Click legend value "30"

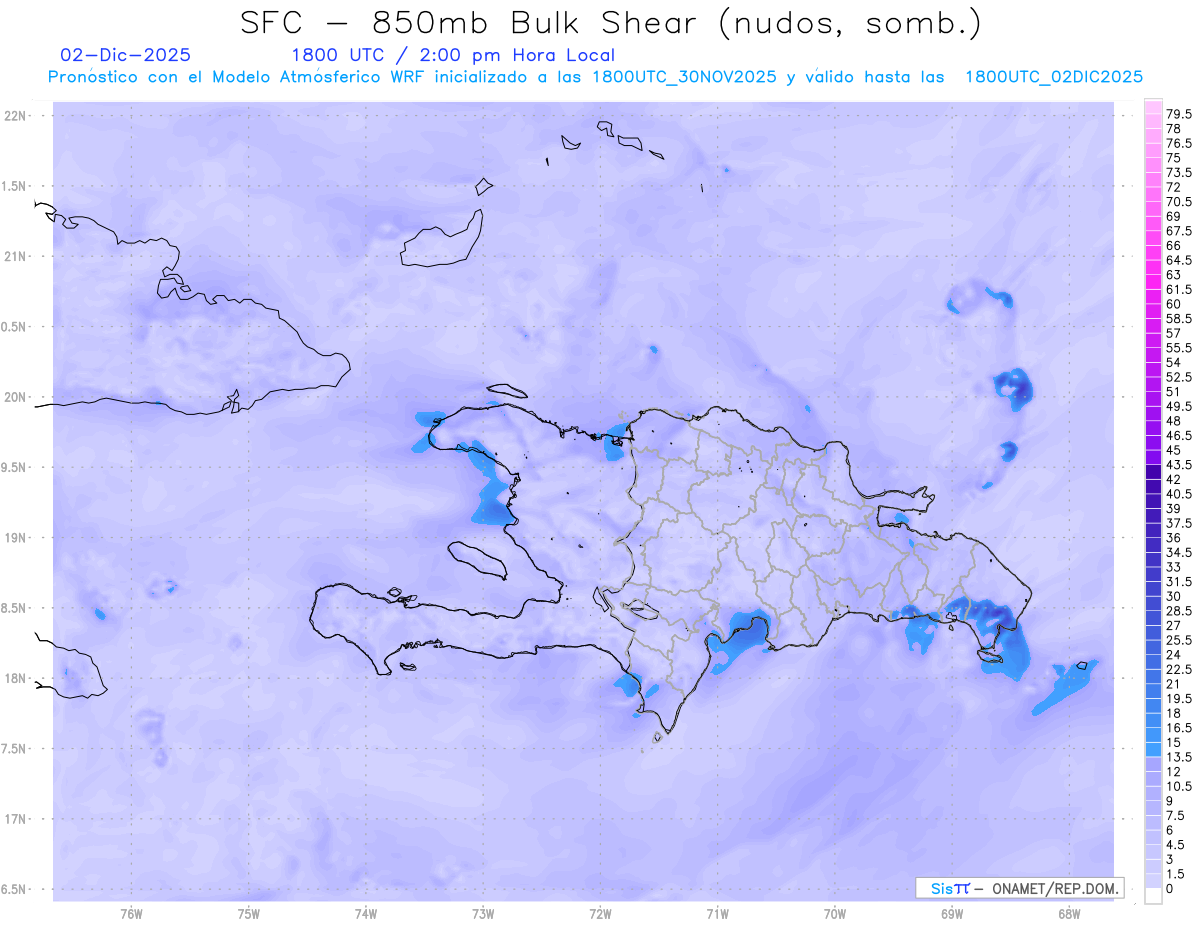coord(1174,596)
